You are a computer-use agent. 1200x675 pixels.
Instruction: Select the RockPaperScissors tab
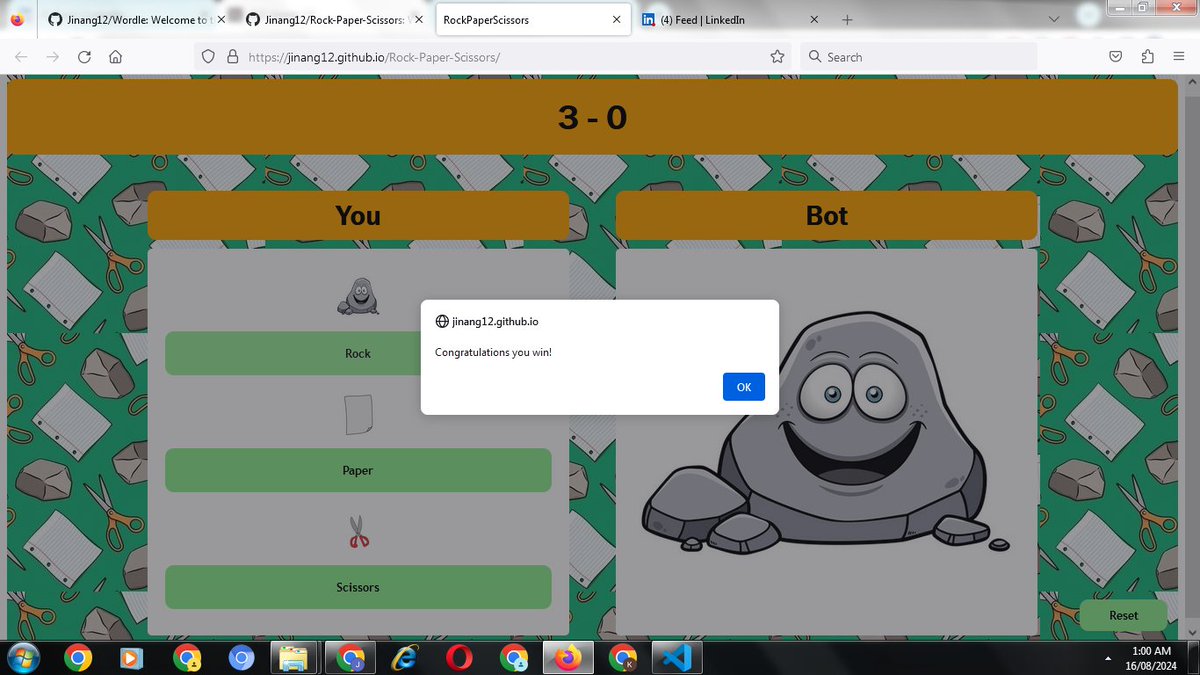click(533, 19)
